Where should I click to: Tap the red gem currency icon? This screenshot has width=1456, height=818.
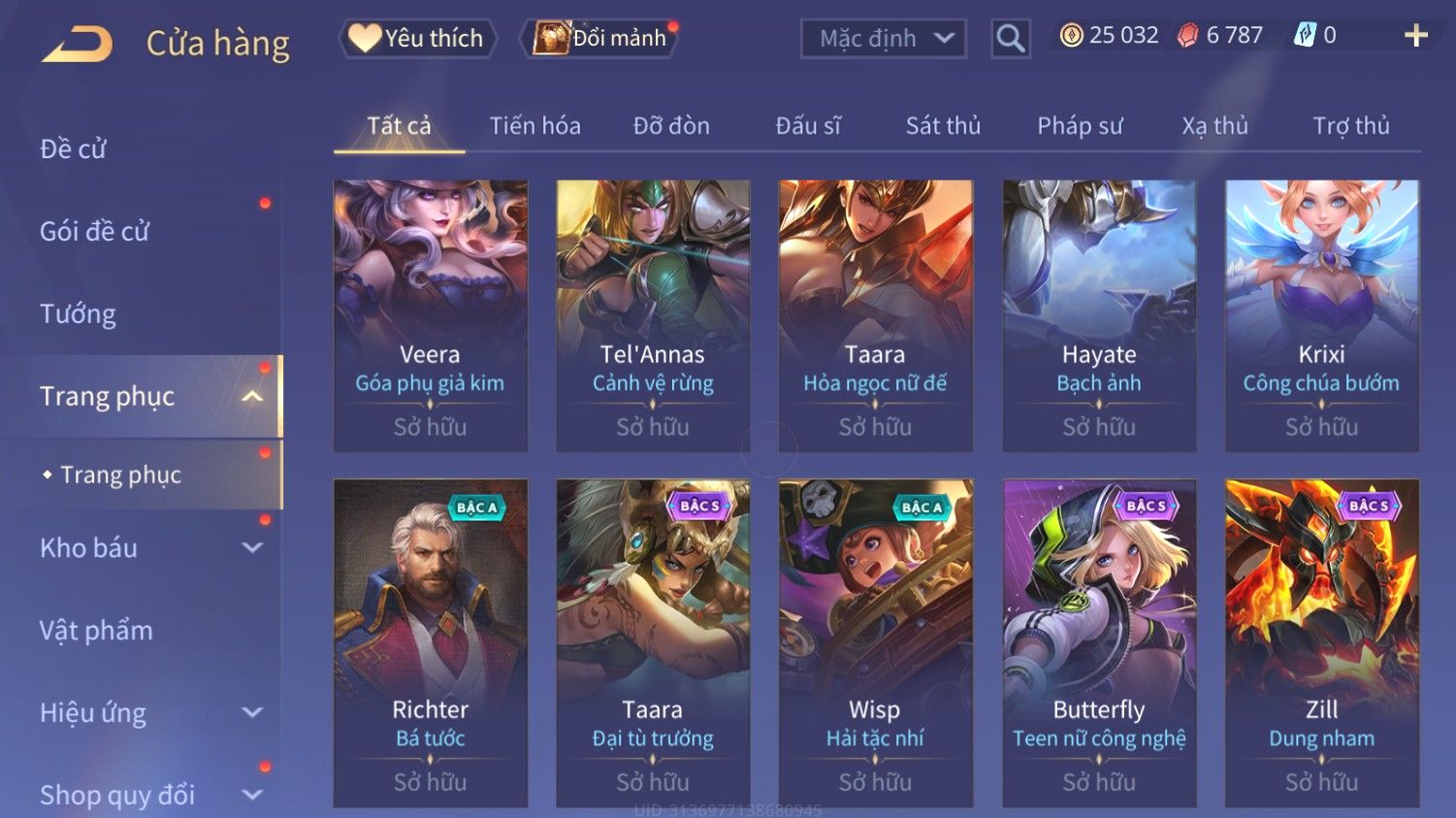[x=1188, y=36]
